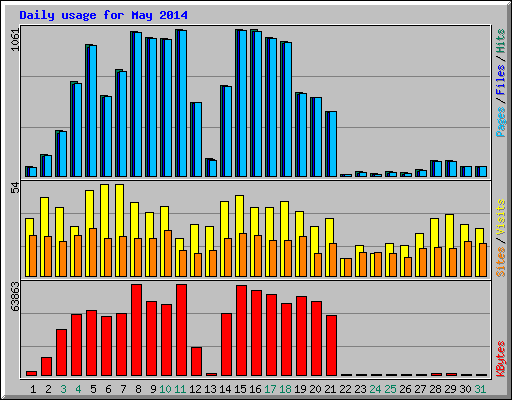Click the yellow visits bar for day 7

click(119, 230)
